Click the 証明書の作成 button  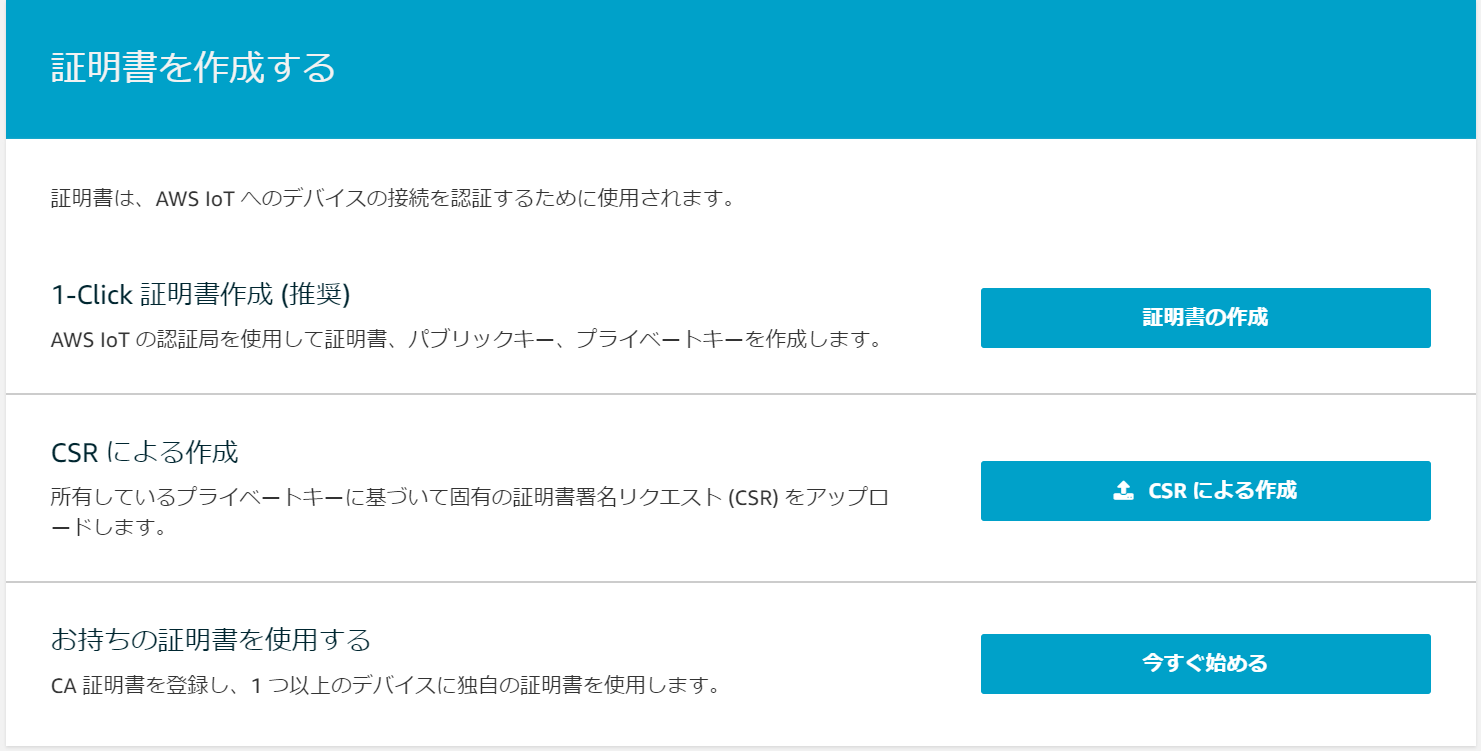tap(1205, 318)
